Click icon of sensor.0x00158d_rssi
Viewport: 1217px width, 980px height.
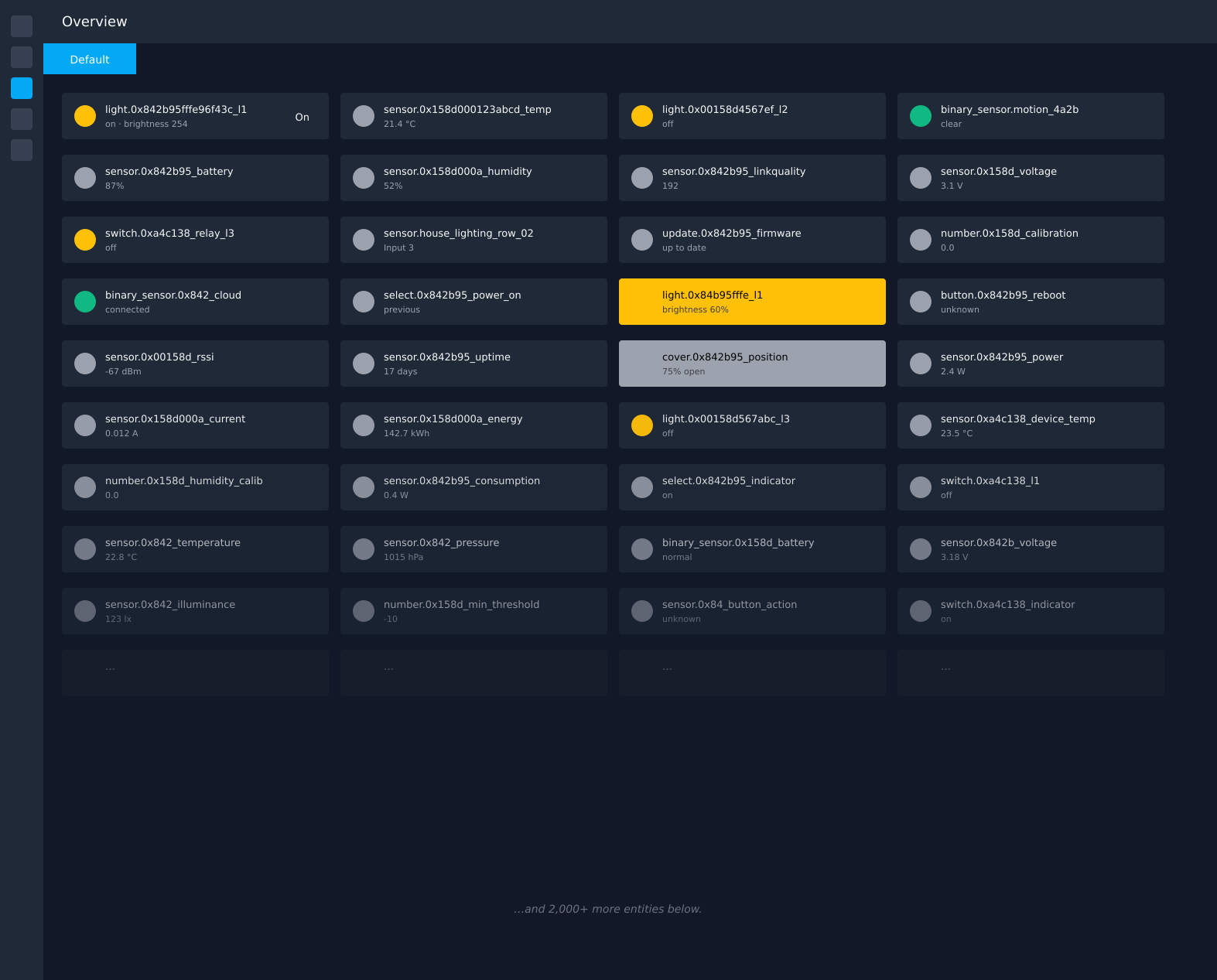[85, 364]
